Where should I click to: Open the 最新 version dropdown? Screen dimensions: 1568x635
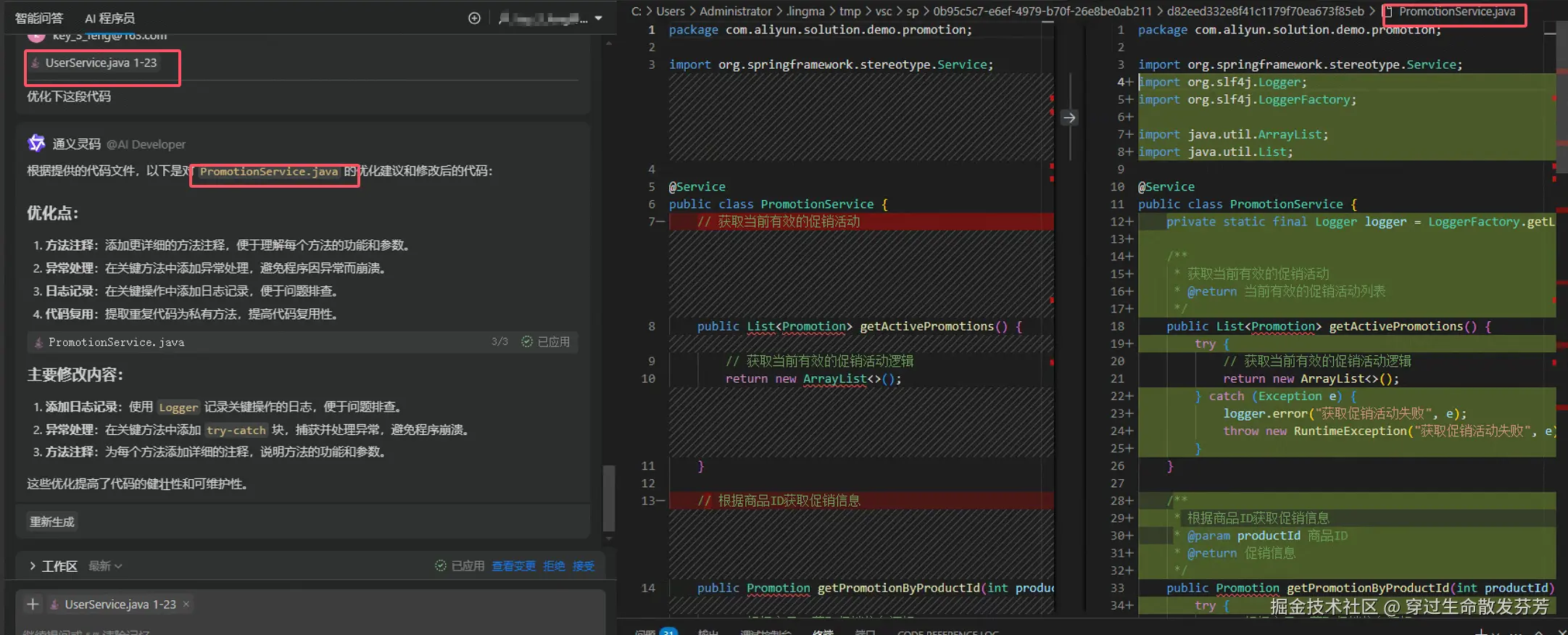pyautogui.click(x=105, y=565)
